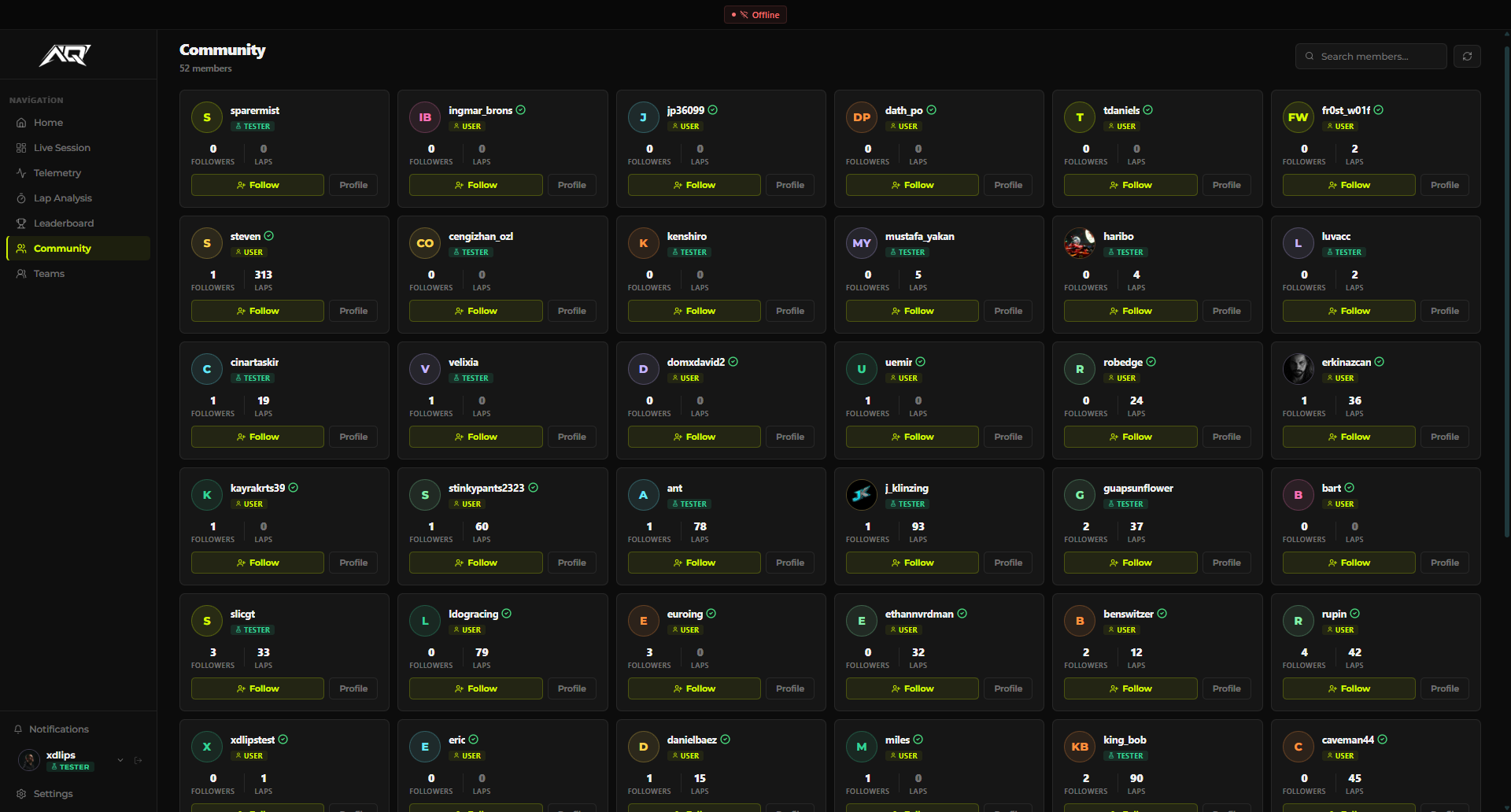Click the Settings gear icon
1511x812 pixels.
(x=21, y=794)
